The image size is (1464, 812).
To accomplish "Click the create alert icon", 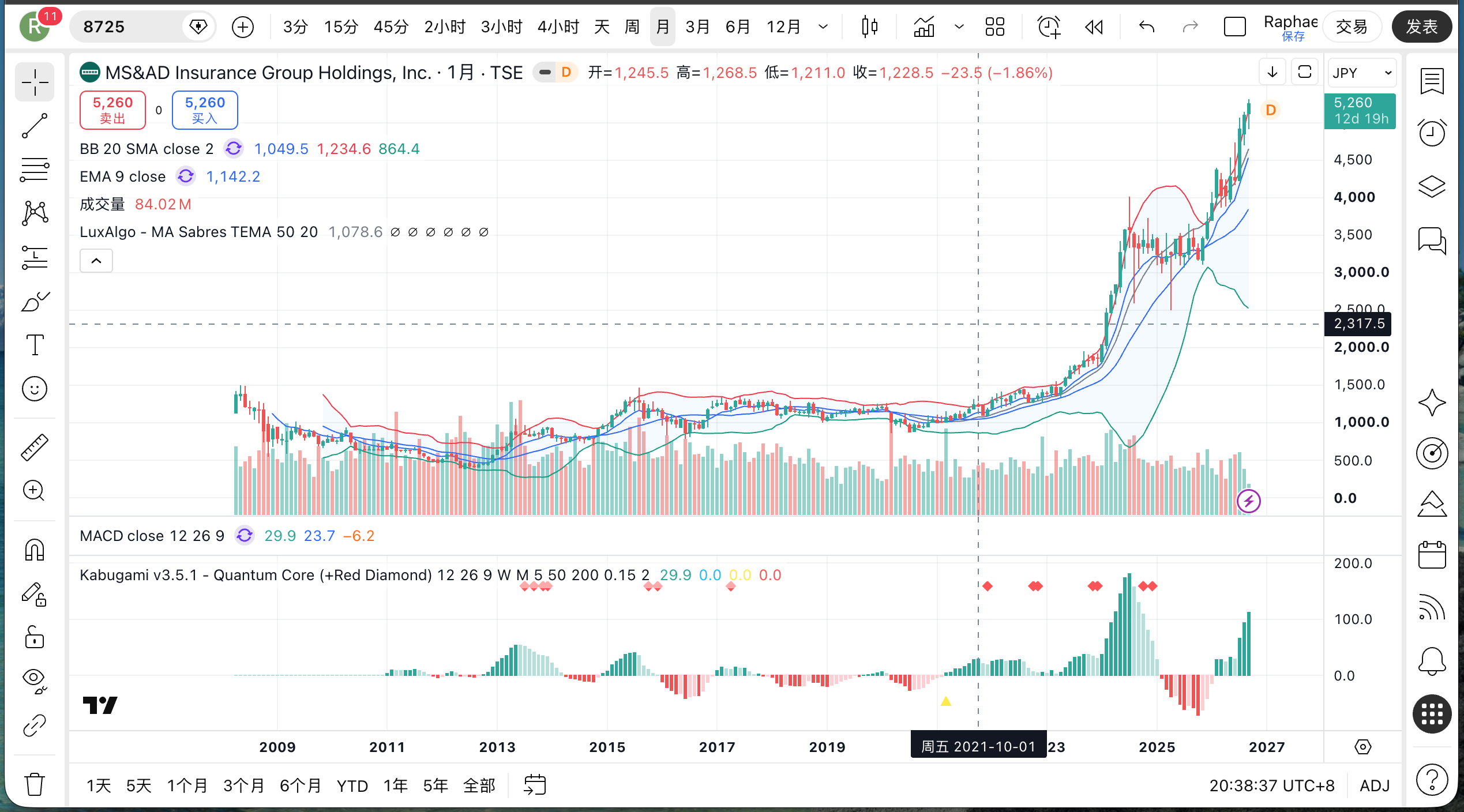I will [1049, 27].
